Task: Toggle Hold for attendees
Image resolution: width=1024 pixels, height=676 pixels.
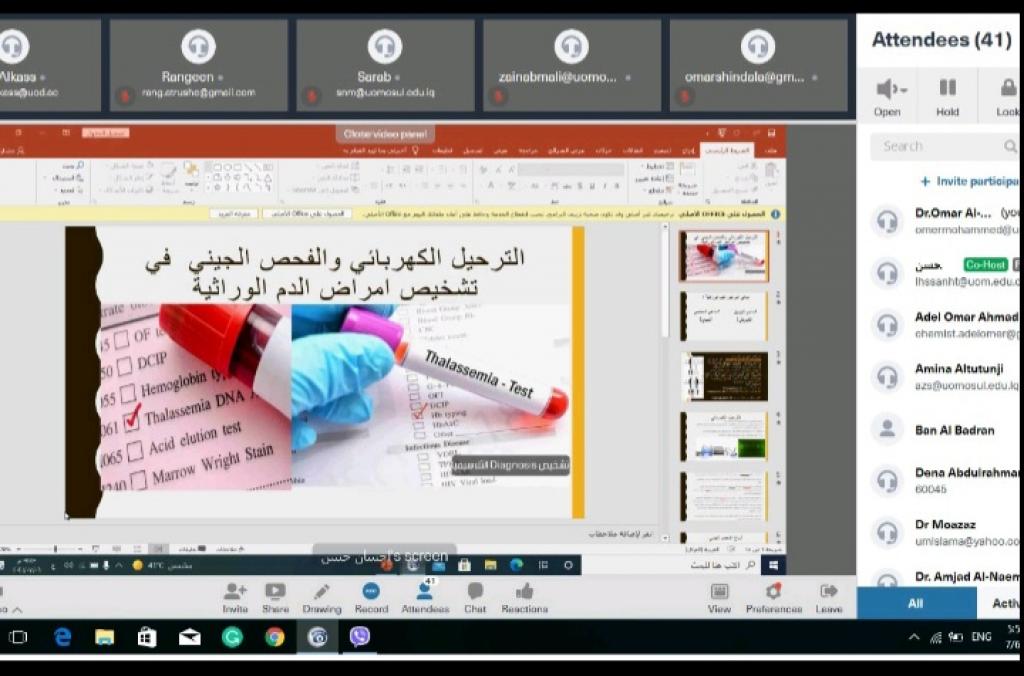Action: pyautogui.click(x=947, y=95)
